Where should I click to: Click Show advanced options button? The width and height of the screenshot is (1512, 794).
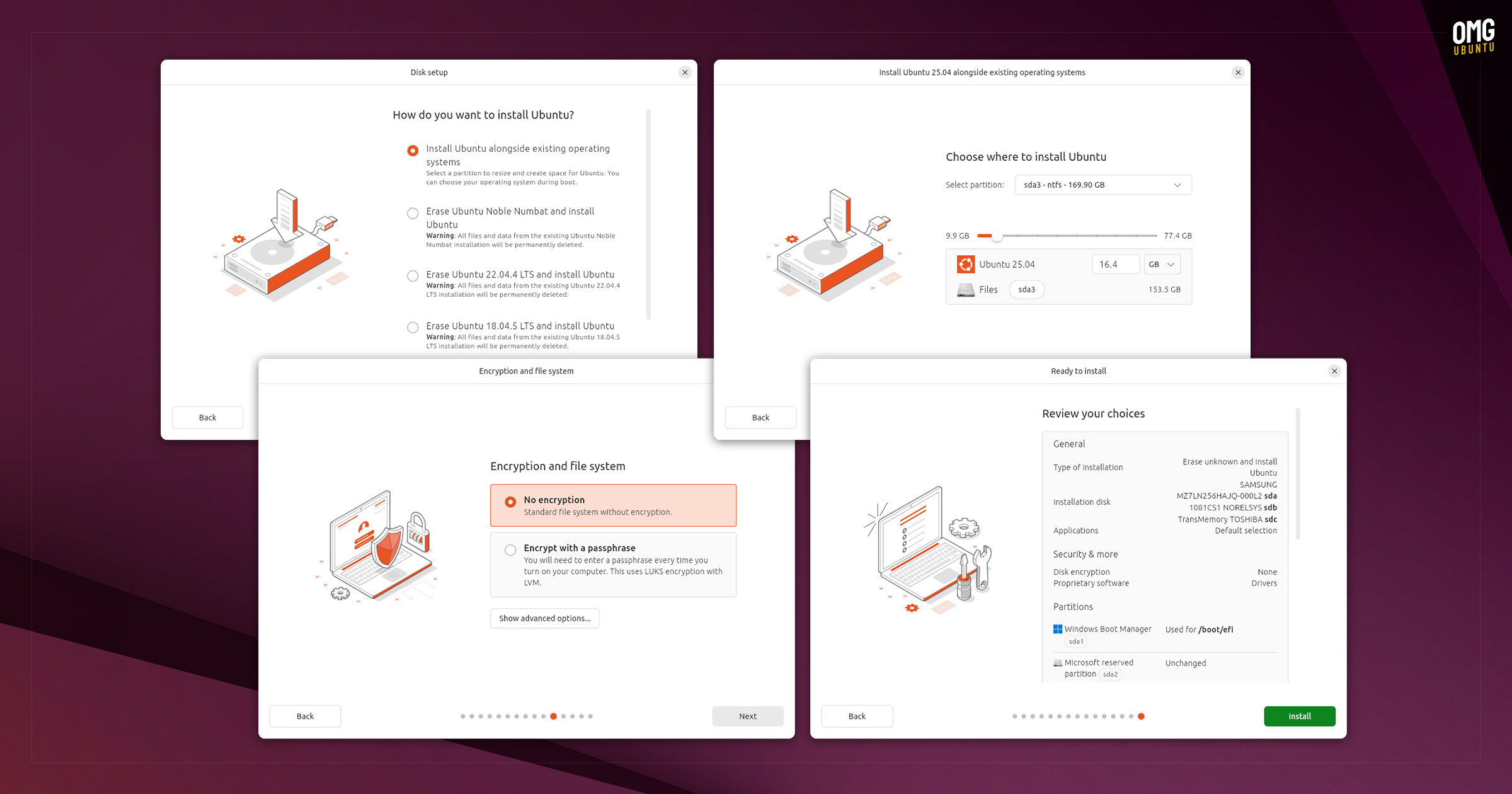click(x=544, y=618)
